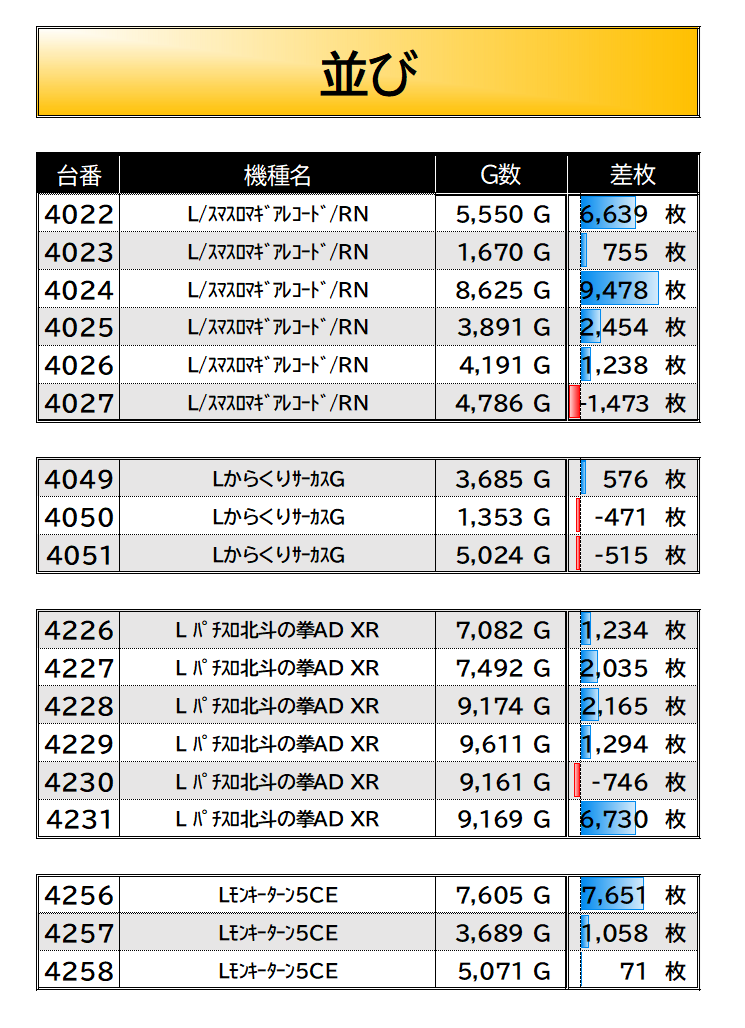Click the 2,454 枚 difference value
The image size is (745, 1028).
[633, 327]
